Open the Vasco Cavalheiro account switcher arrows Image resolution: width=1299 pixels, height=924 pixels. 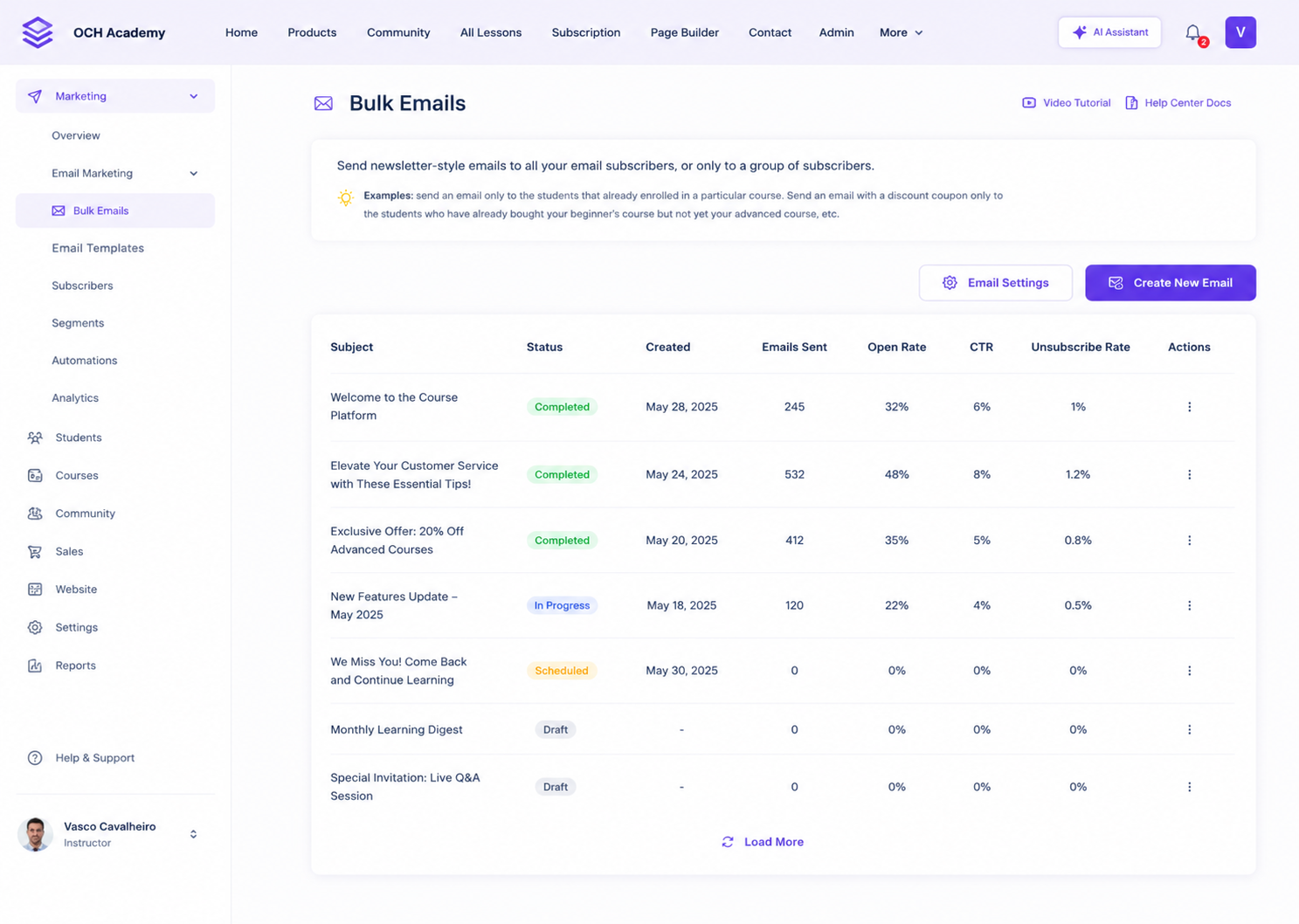coord(193,834)
